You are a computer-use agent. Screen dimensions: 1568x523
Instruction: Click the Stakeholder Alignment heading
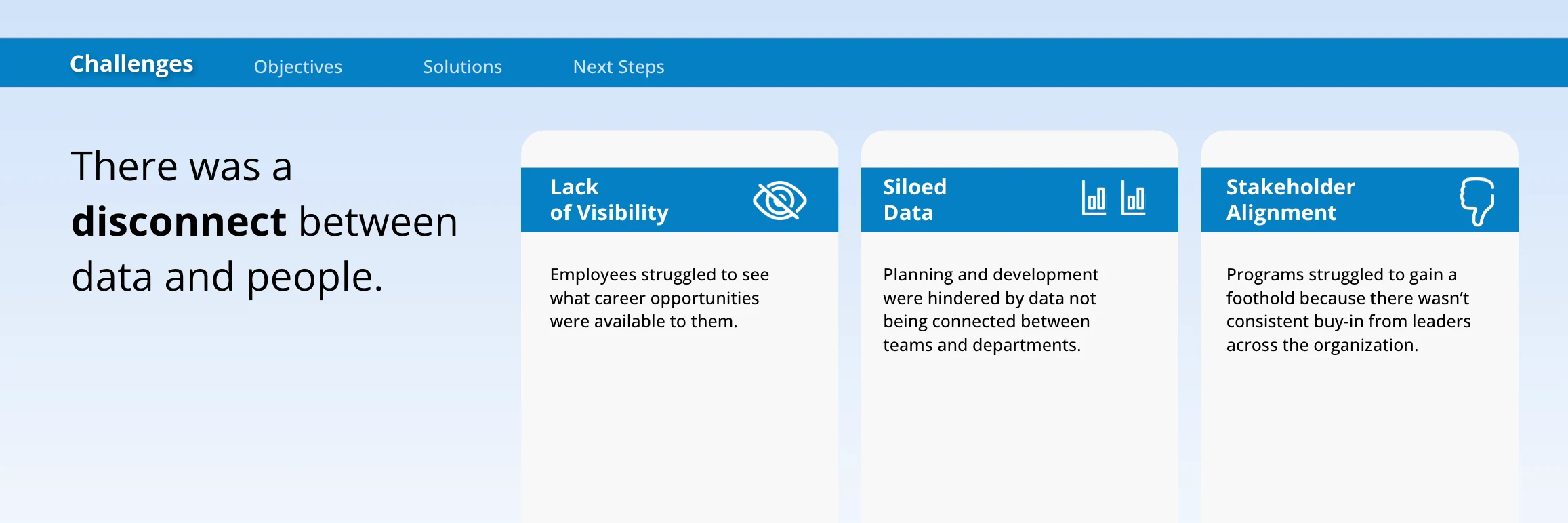point(1290,200)
